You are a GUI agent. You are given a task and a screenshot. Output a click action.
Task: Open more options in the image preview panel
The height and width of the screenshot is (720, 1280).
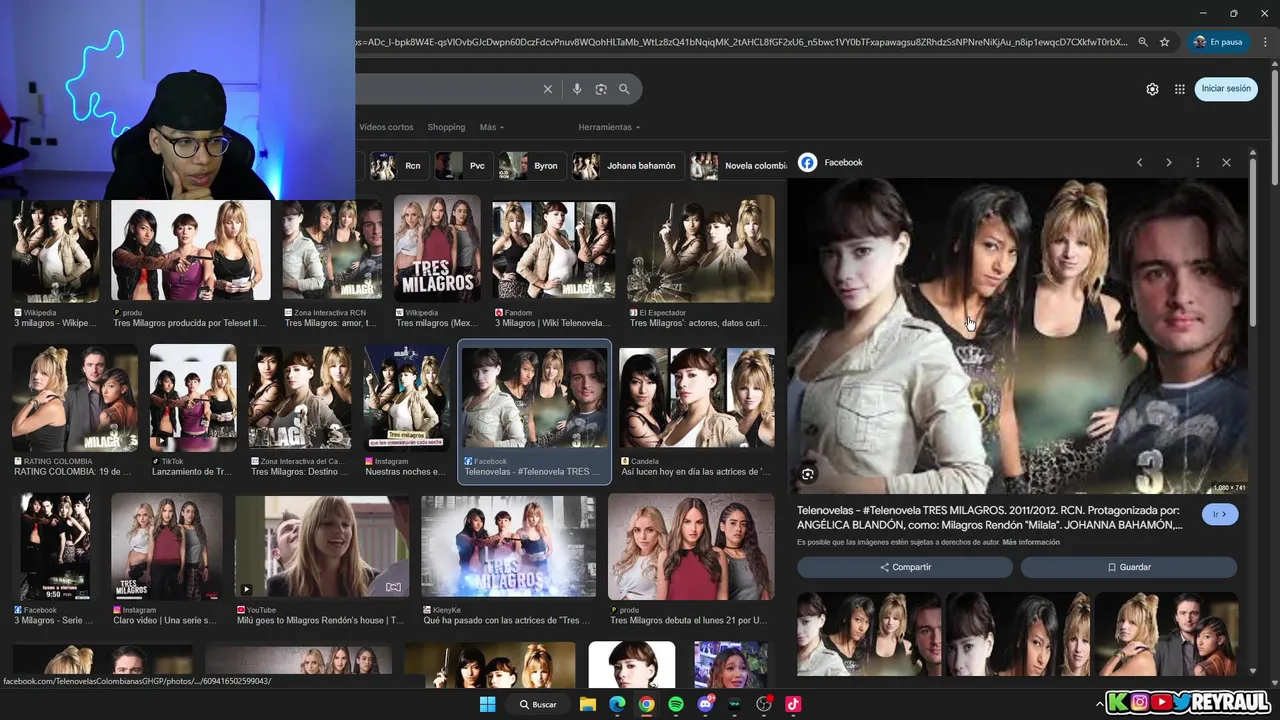[x=1198, y=162]
